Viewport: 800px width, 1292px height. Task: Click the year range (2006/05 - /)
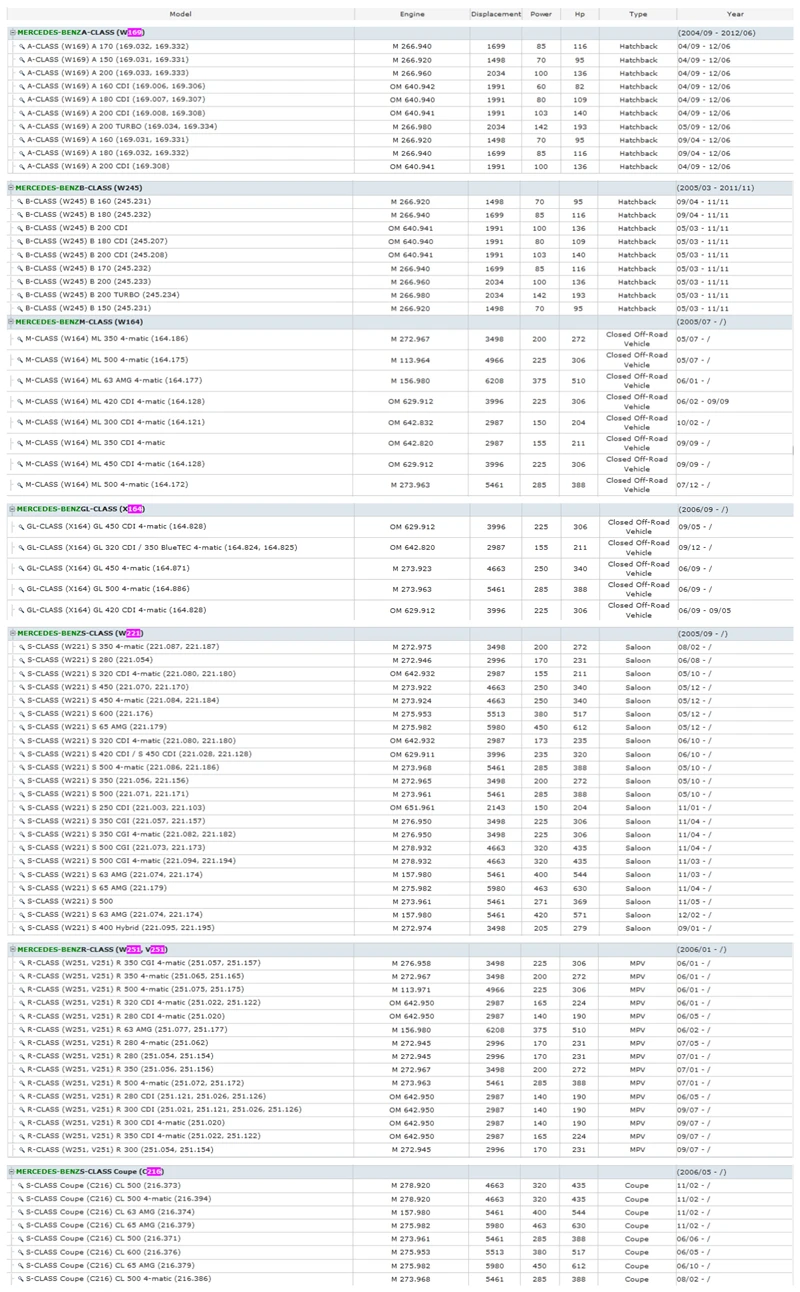(704, 1170)
